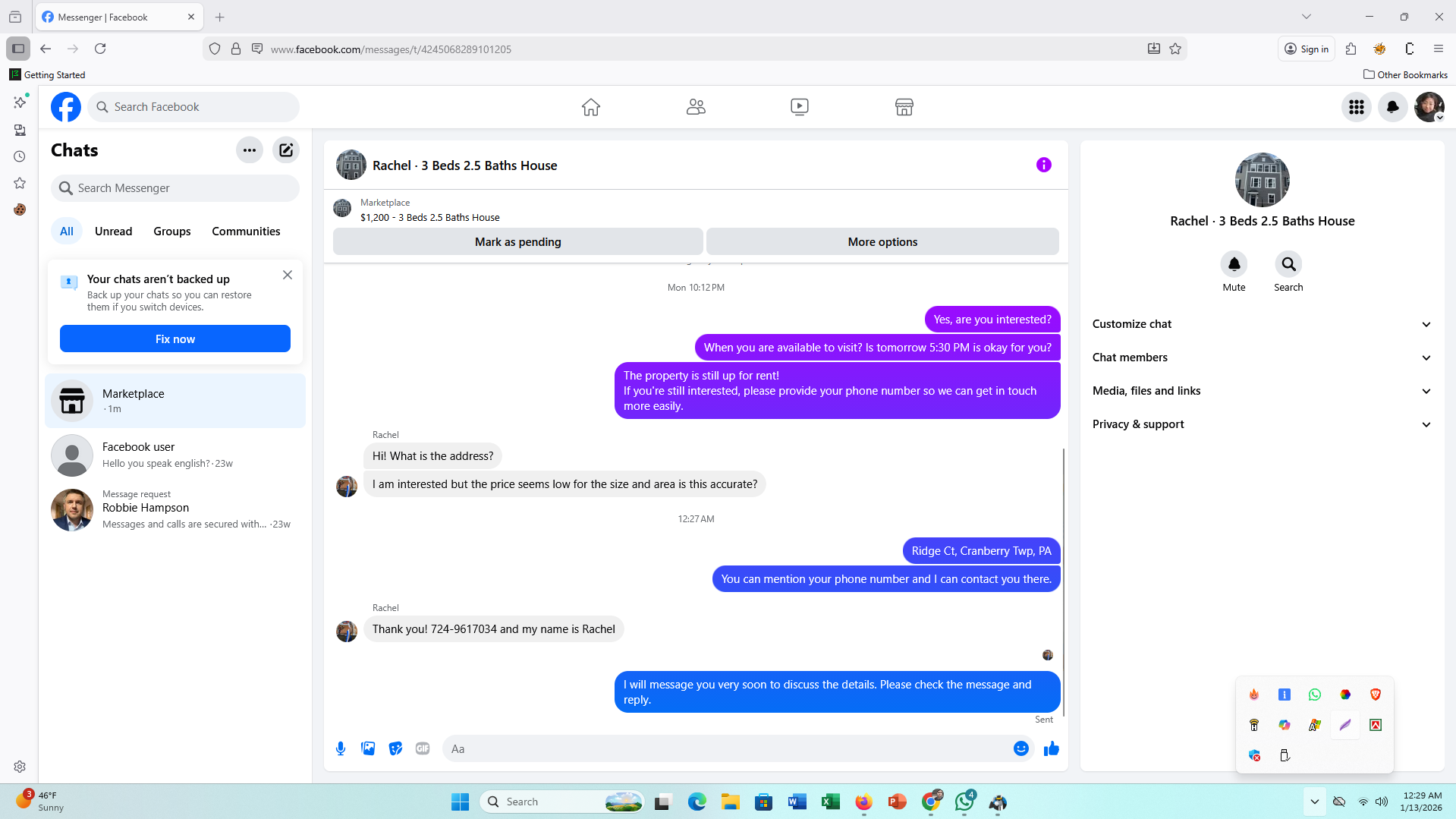
Task: Collapse the system tray overflow chevron
Action: click(1315, 802)
